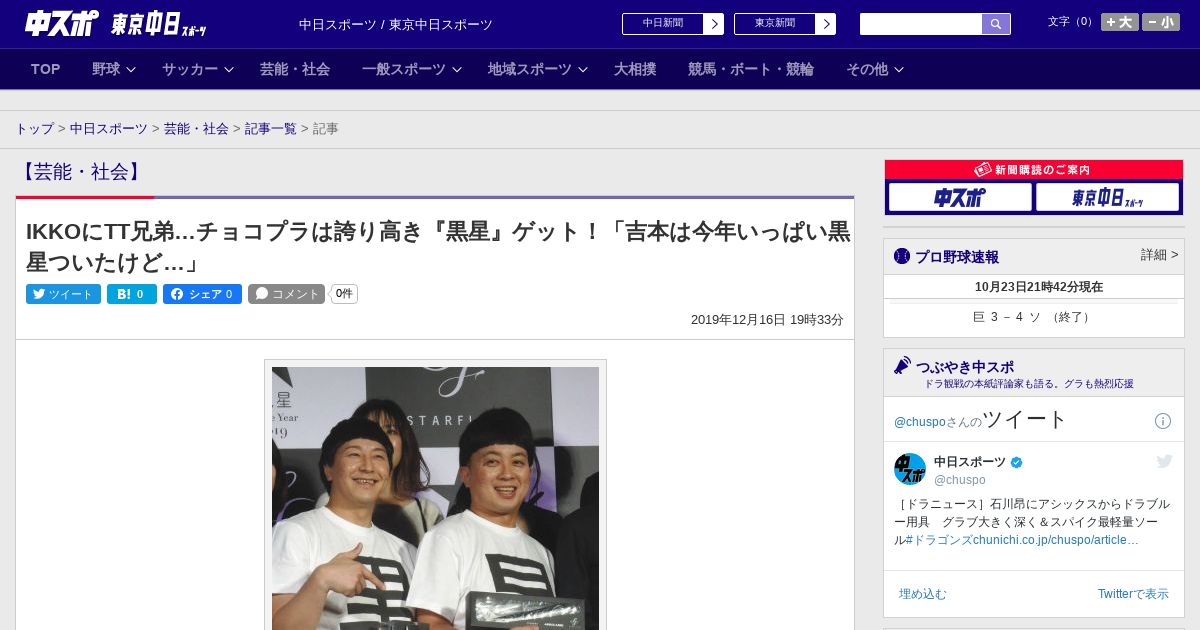Screen dimensions: 1200x630
Task: Open 中日スポーツ tweet account name
Action: (x=970, y=462)
